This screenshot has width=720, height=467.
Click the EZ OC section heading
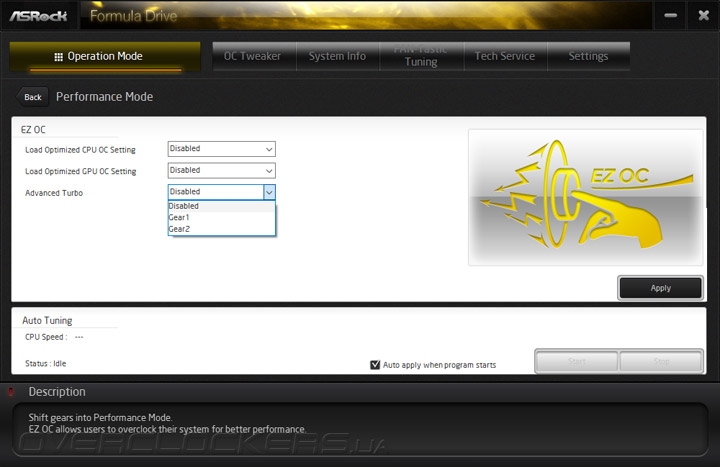coord(33,129)
